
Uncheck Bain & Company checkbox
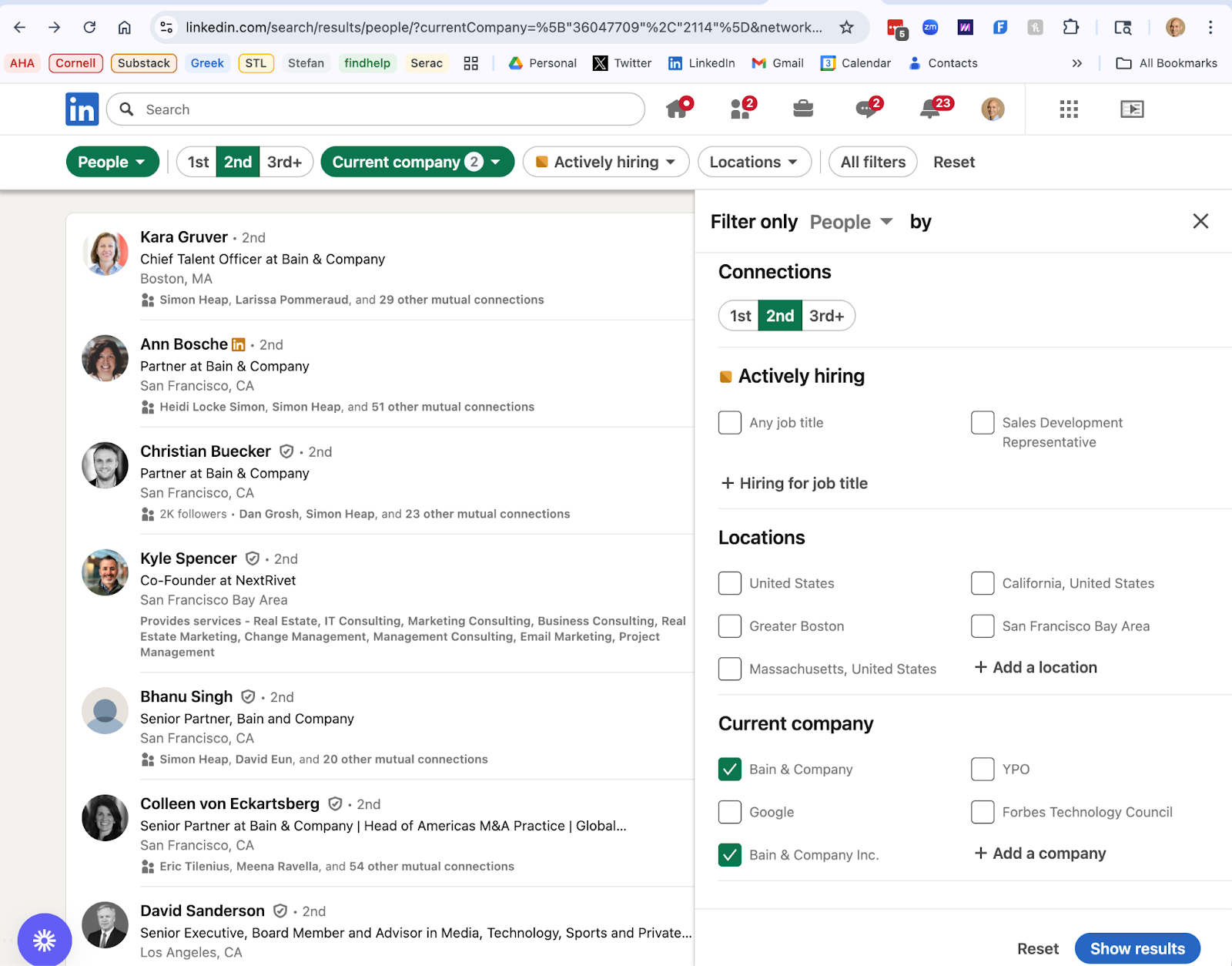pos(729,769)
